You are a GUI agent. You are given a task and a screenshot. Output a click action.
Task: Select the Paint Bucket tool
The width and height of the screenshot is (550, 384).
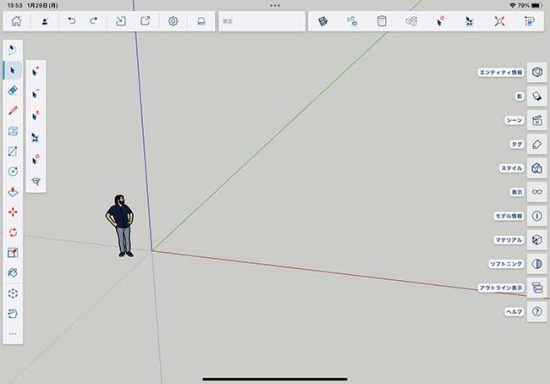[13, 272]
